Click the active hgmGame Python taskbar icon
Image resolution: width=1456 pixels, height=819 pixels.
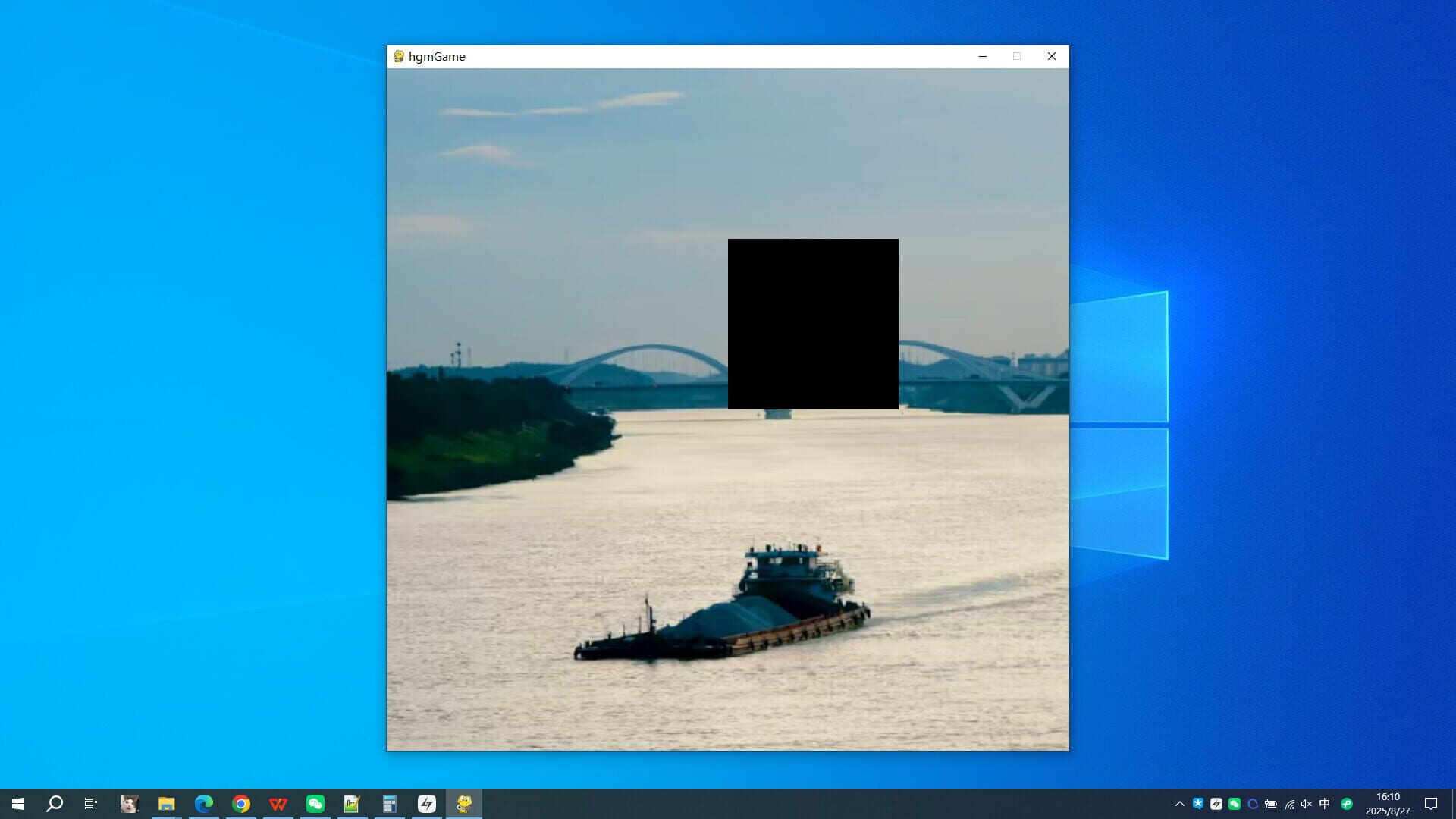(463, 803)
